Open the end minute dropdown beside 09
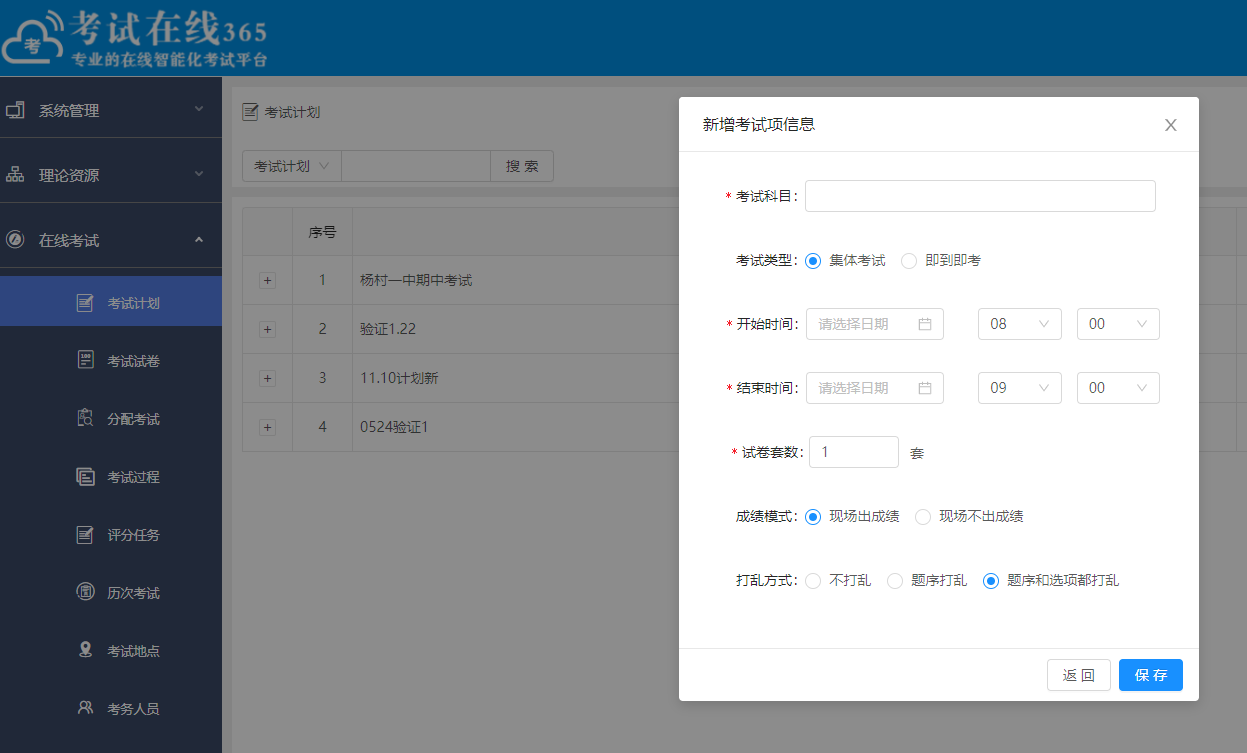Viewport: 1247px width, 753px height. tap(1118, 388)
